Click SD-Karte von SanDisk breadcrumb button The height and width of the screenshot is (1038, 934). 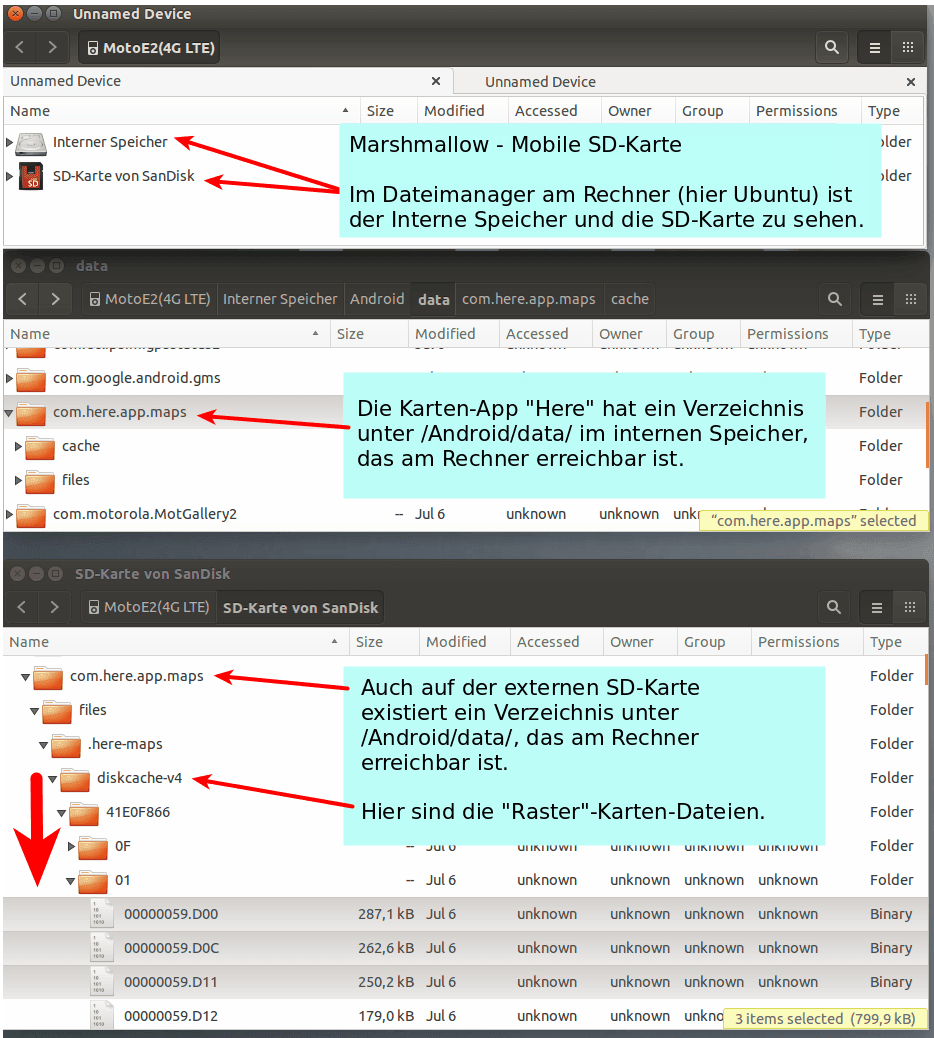301,608
